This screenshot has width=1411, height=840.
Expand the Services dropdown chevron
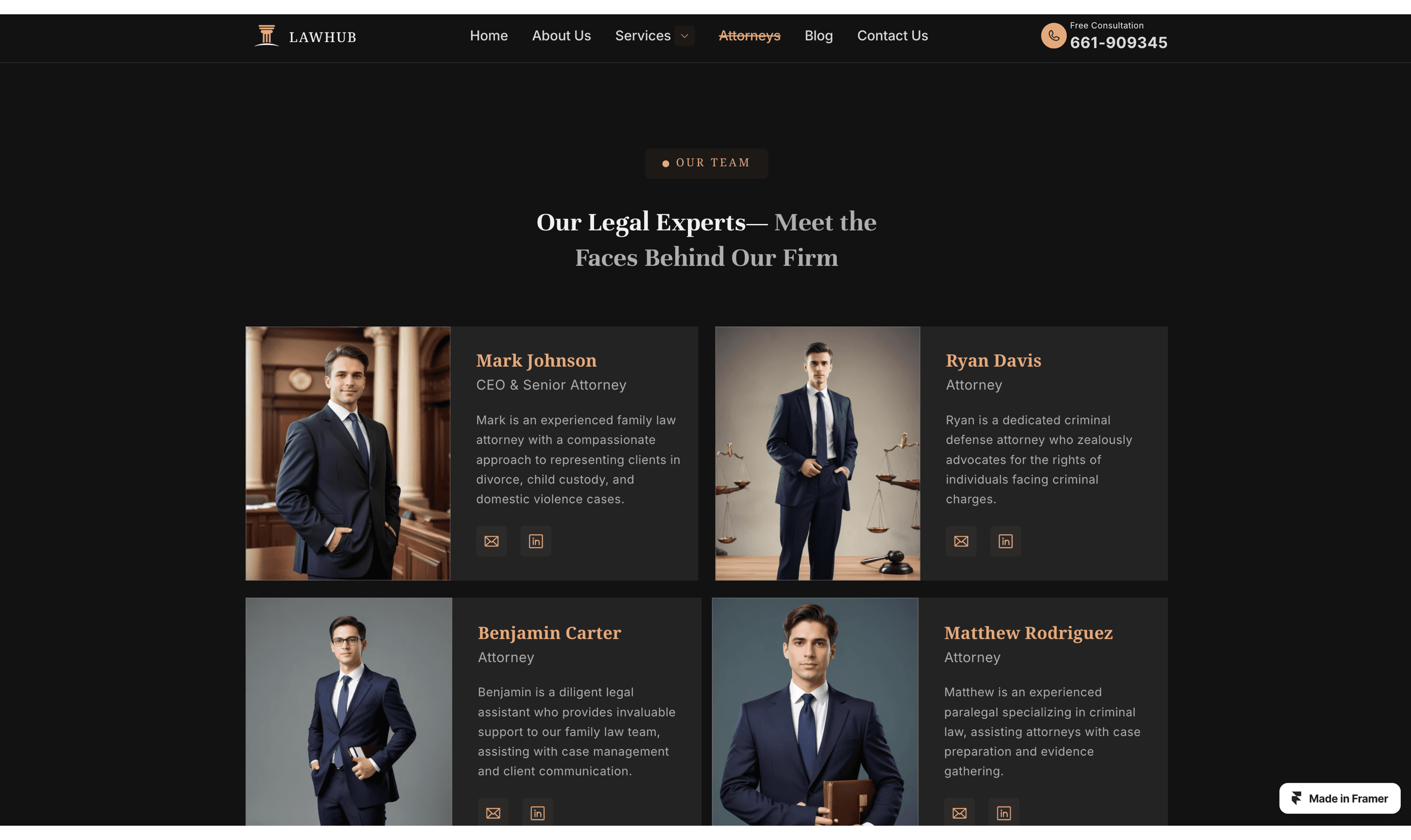click(x=684, y=35)
